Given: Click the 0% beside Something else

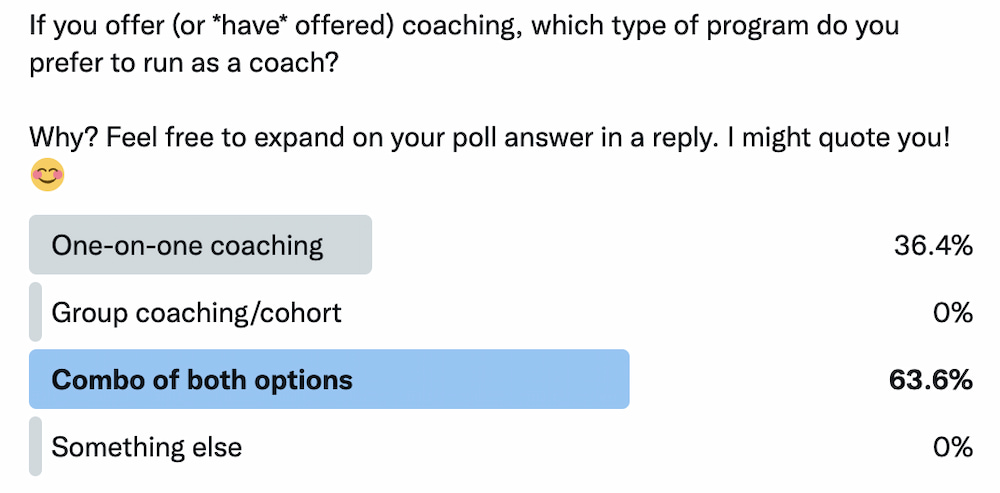Looking at the screenshot, I should pos(953,447).
